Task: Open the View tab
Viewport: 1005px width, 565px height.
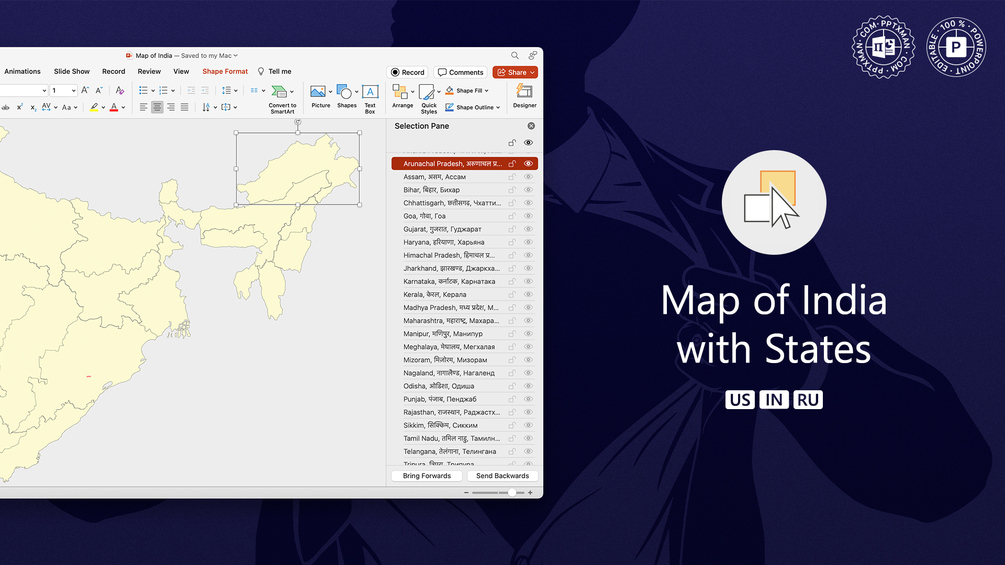Action: [x=181, y=72]
